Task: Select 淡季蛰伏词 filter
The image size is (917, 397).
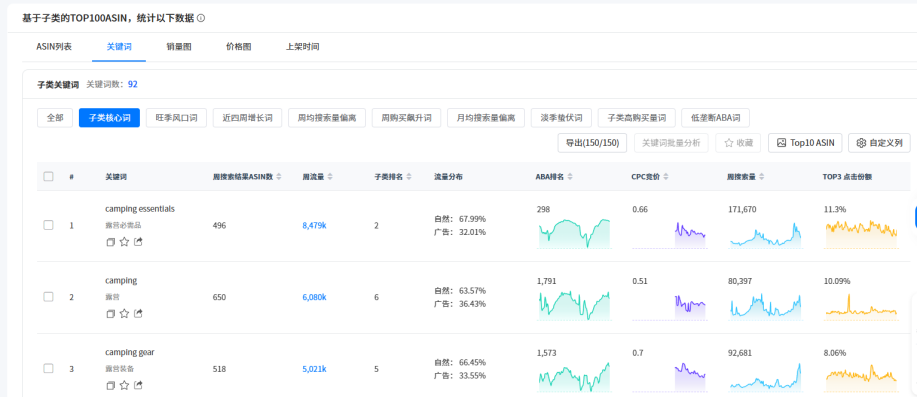Action: pyautogui.click(x=561, y=118)
